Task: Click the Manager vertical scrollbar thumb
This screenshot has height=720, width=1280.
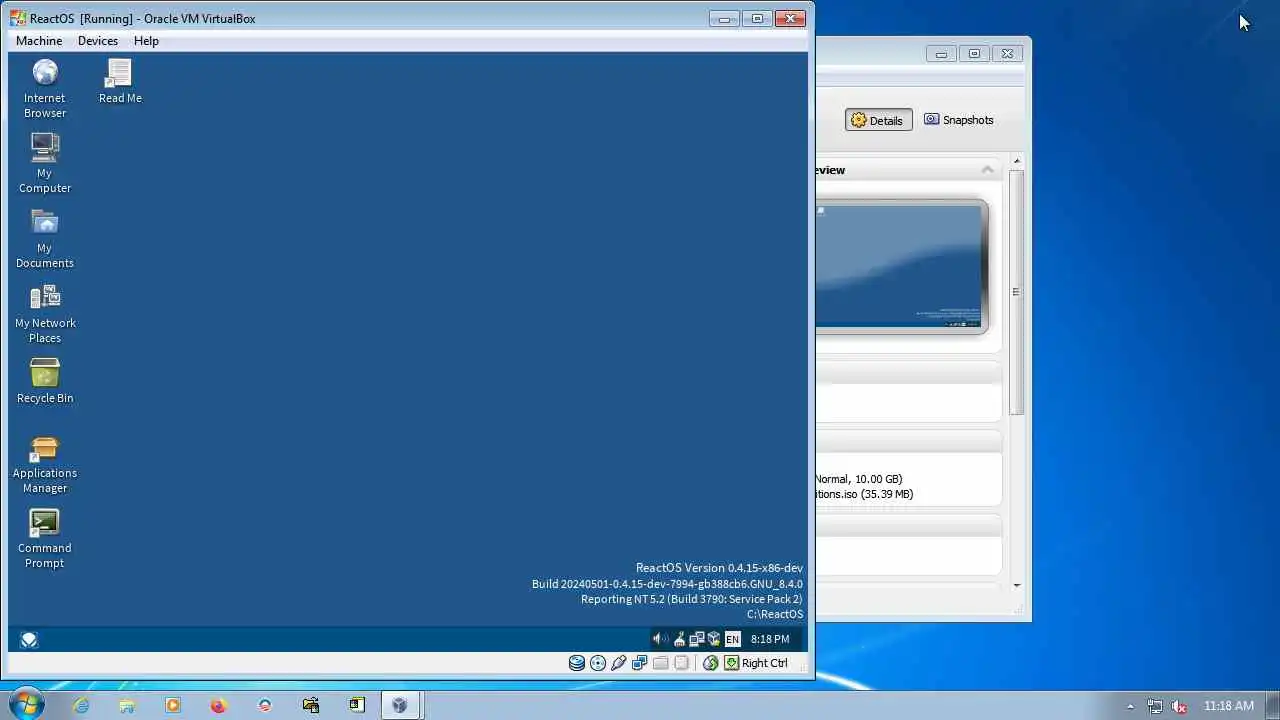Action: tap(1017, 292)
